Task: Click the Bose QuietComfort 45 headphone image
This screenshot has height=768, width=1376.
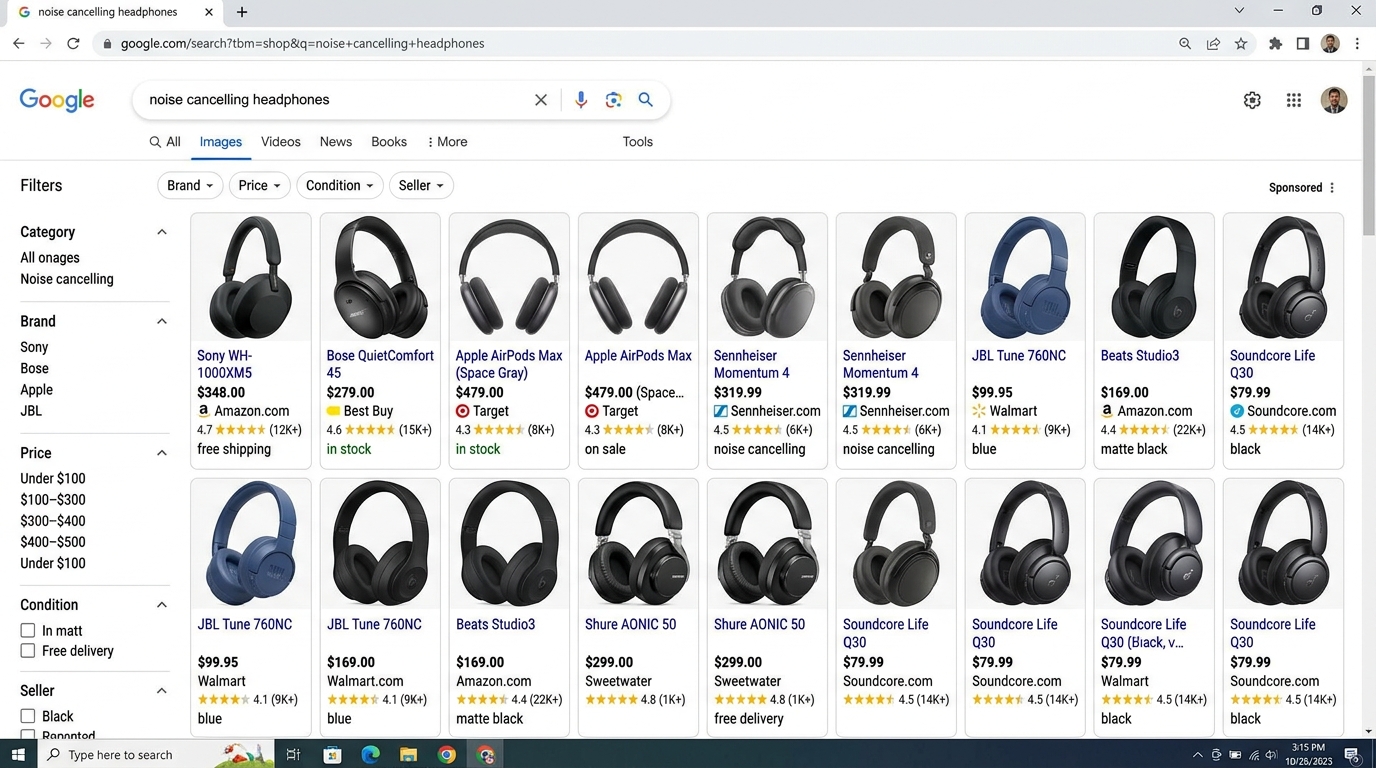Action: pyautogui.click(x=380, y=278)
